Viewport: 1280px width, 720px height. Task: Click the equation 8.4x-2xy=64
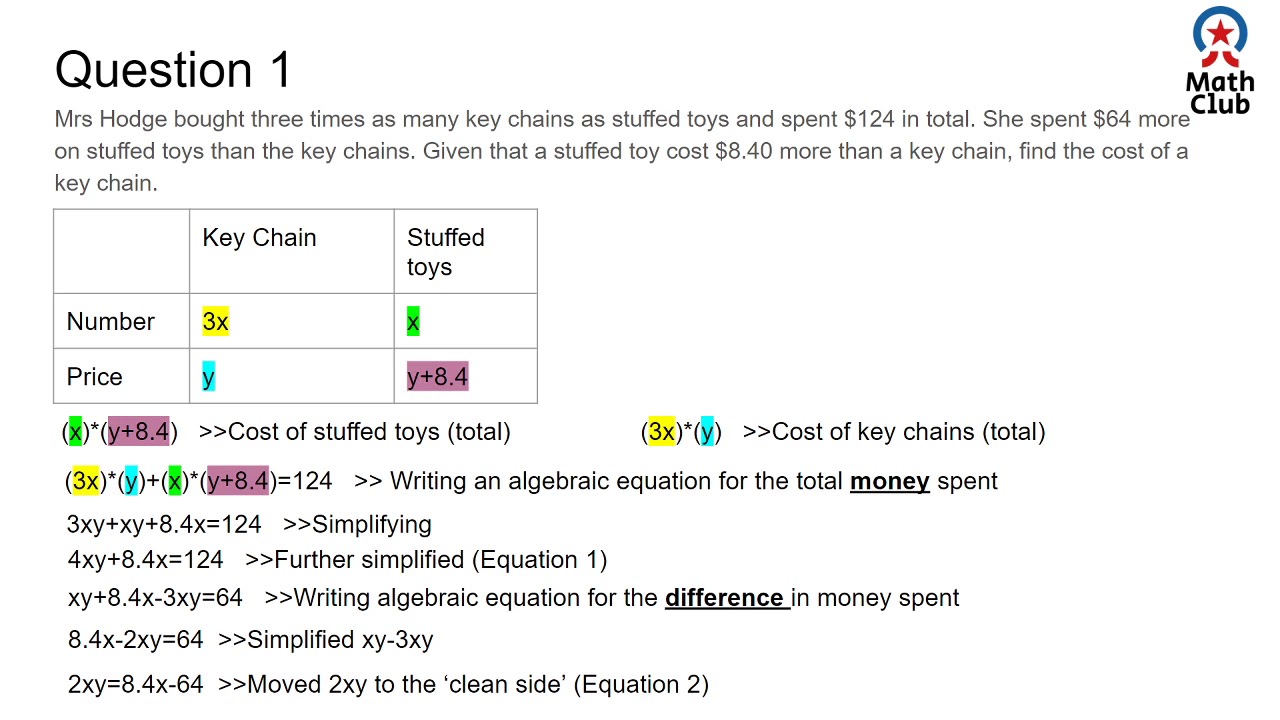pyautogui.click(x=135, y=640)
